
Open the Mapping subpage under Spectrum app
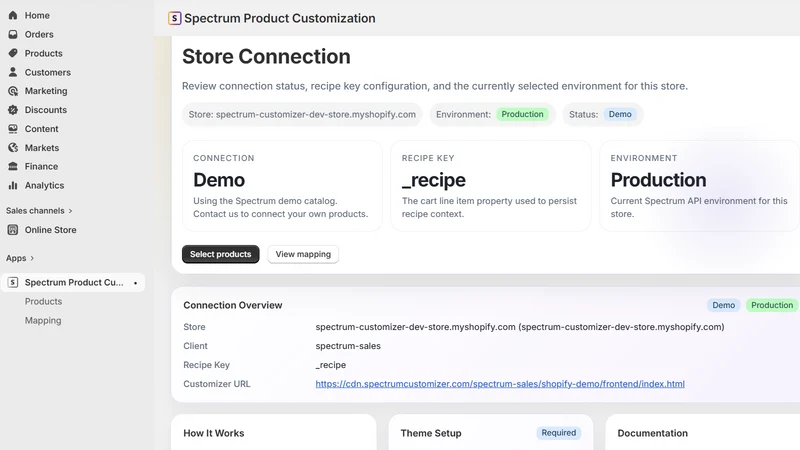[x=43, y=320]
